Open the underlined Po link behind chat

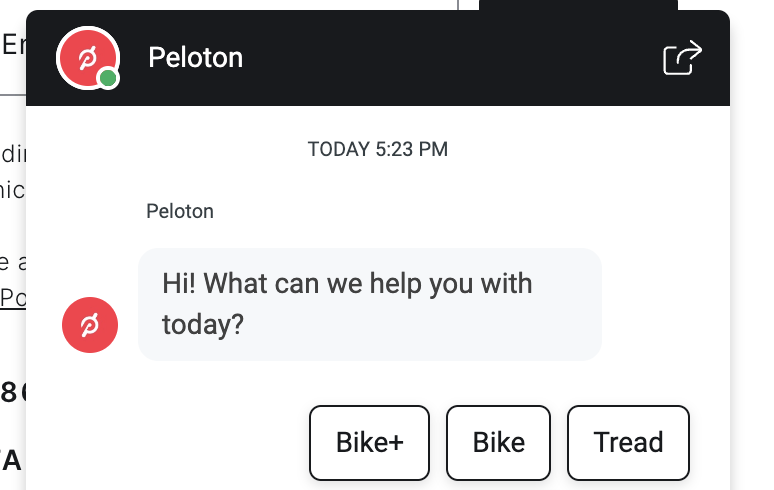pos(13,298)
